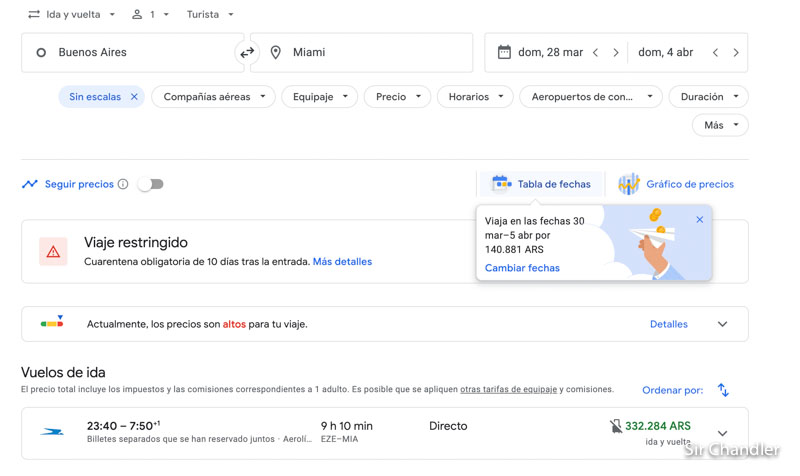Go to previous departure date
800x476 pixels.
click(596, 53)
